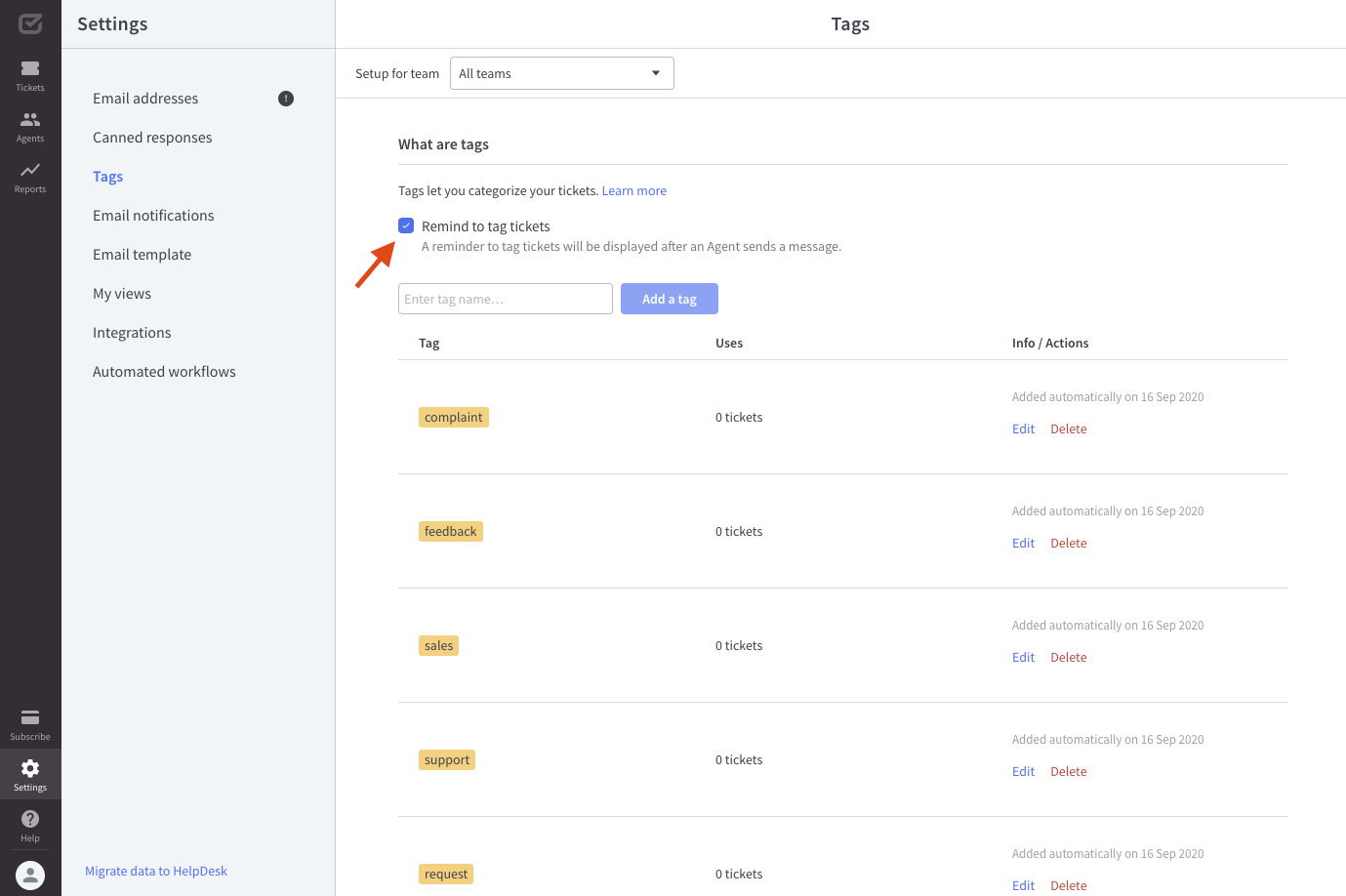The height and width of the screenshot is (896, 1346).
Task: Click Migrate data to HelpDesk link
Action: tap(156, 871)
